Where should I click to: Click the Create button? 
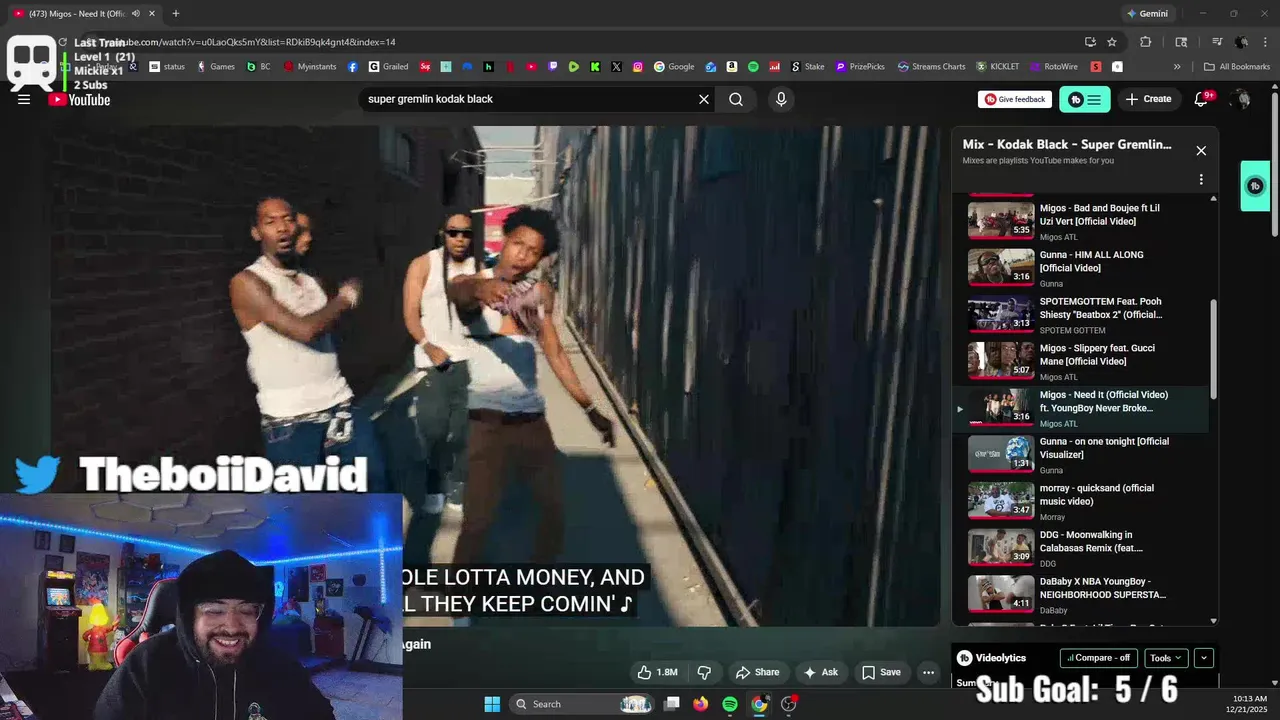click(1148, 99)
